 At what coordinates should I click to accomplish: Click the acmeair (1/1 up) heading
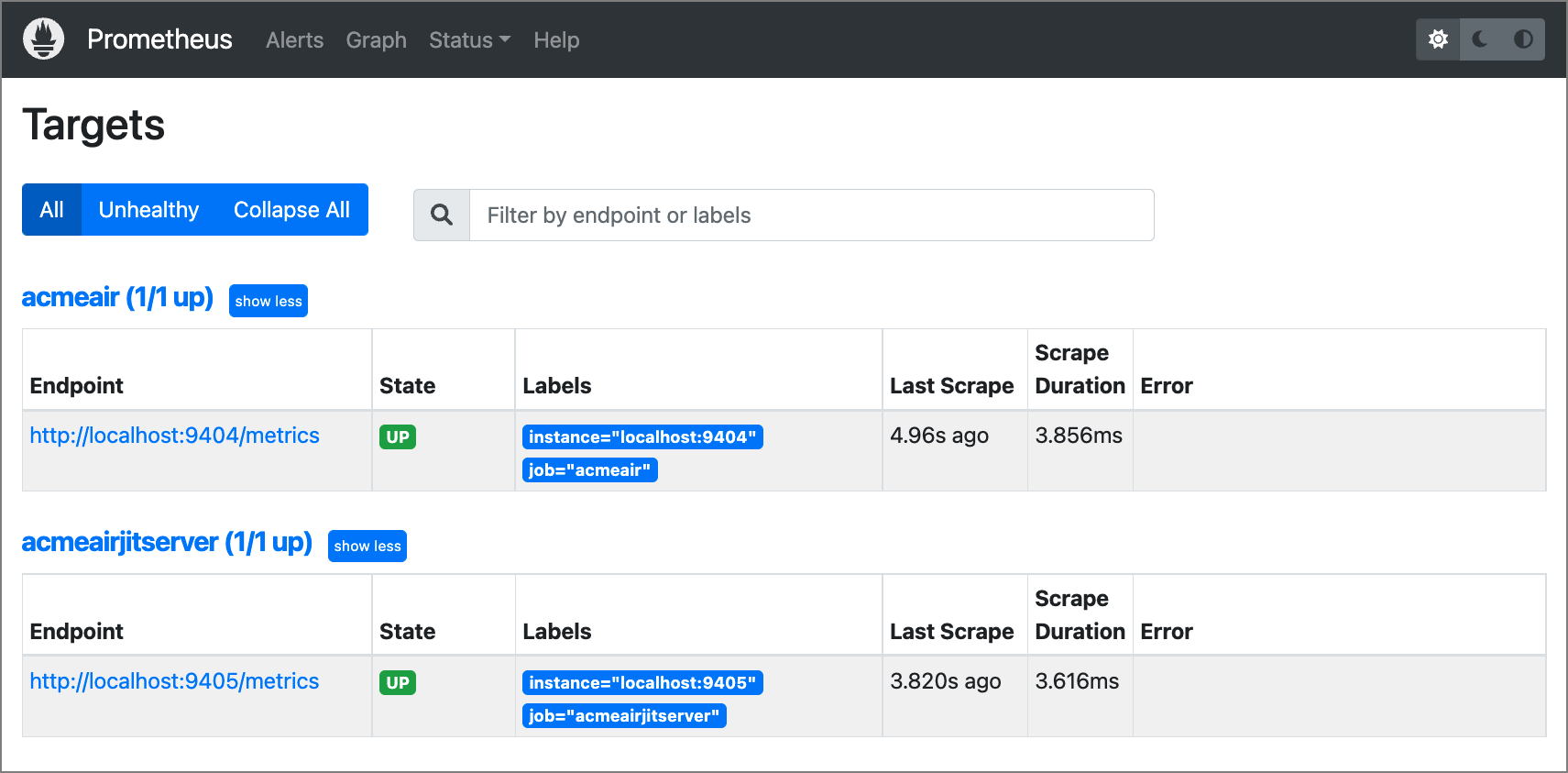[x=117, y=298]
